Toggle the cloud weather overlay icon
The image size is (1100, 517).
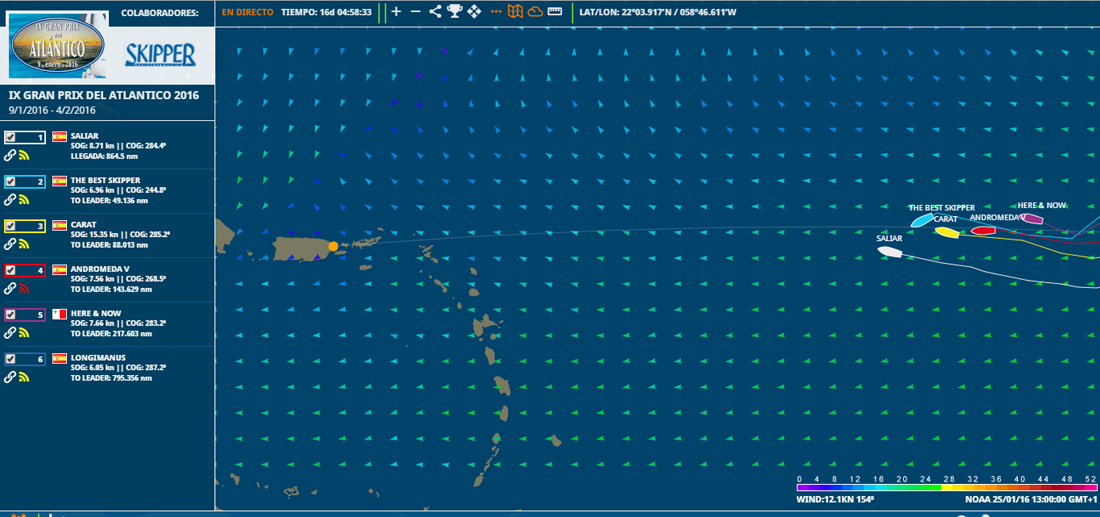coord(535,12)
